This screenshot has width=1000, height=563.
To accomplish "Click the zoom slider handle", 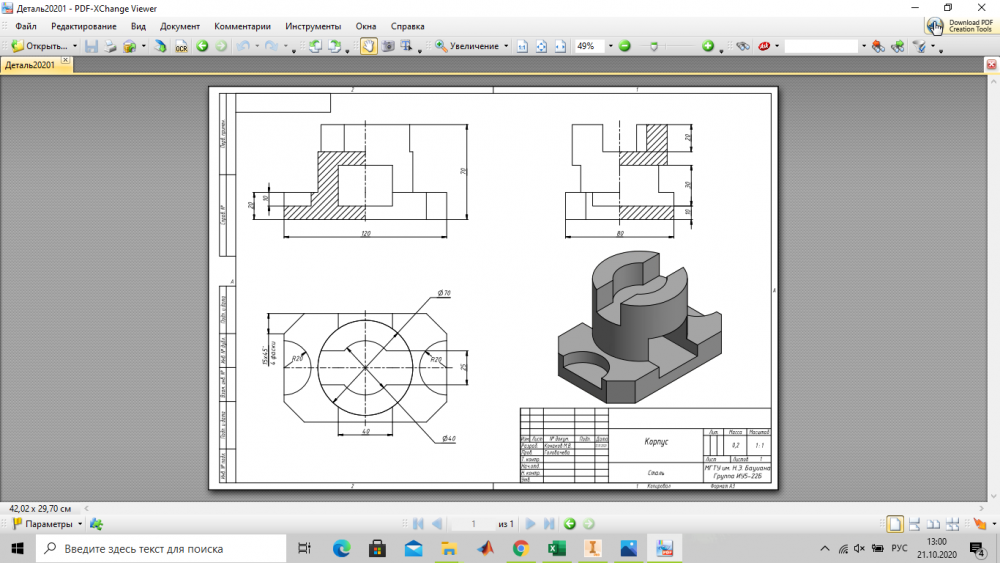I will pyautogui.click(x=652, y=46).
